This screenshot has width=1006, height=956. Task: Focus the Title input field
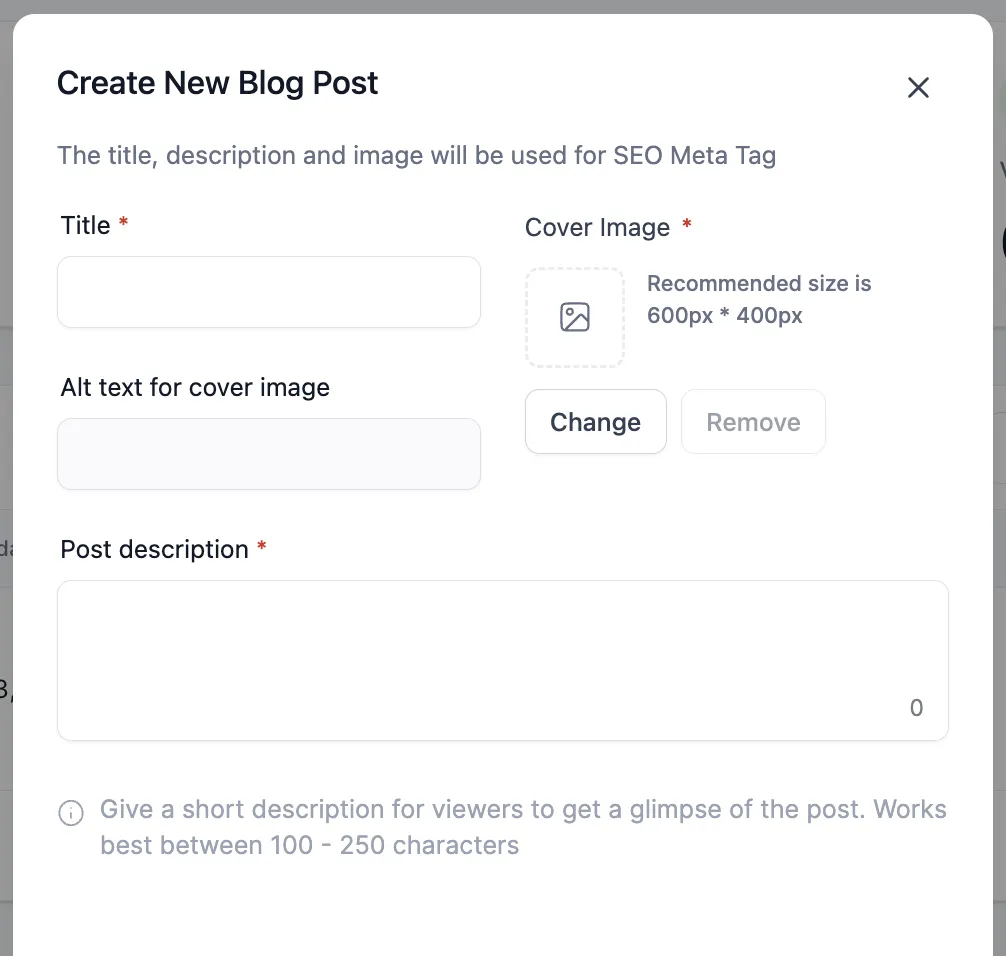[x=269, y=292]
